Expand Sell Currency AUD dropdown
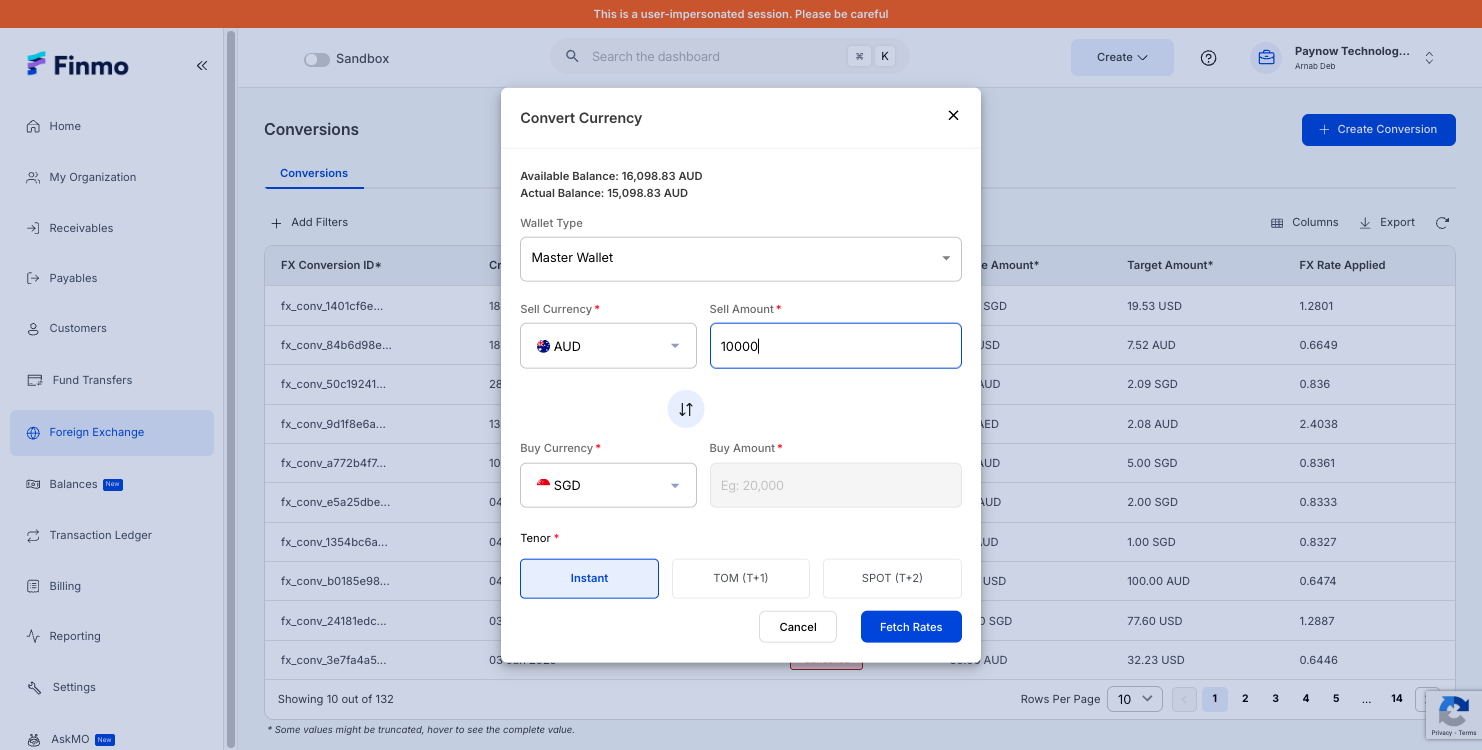The width and height of the screenshot is (1482, 750). point(608,346)
